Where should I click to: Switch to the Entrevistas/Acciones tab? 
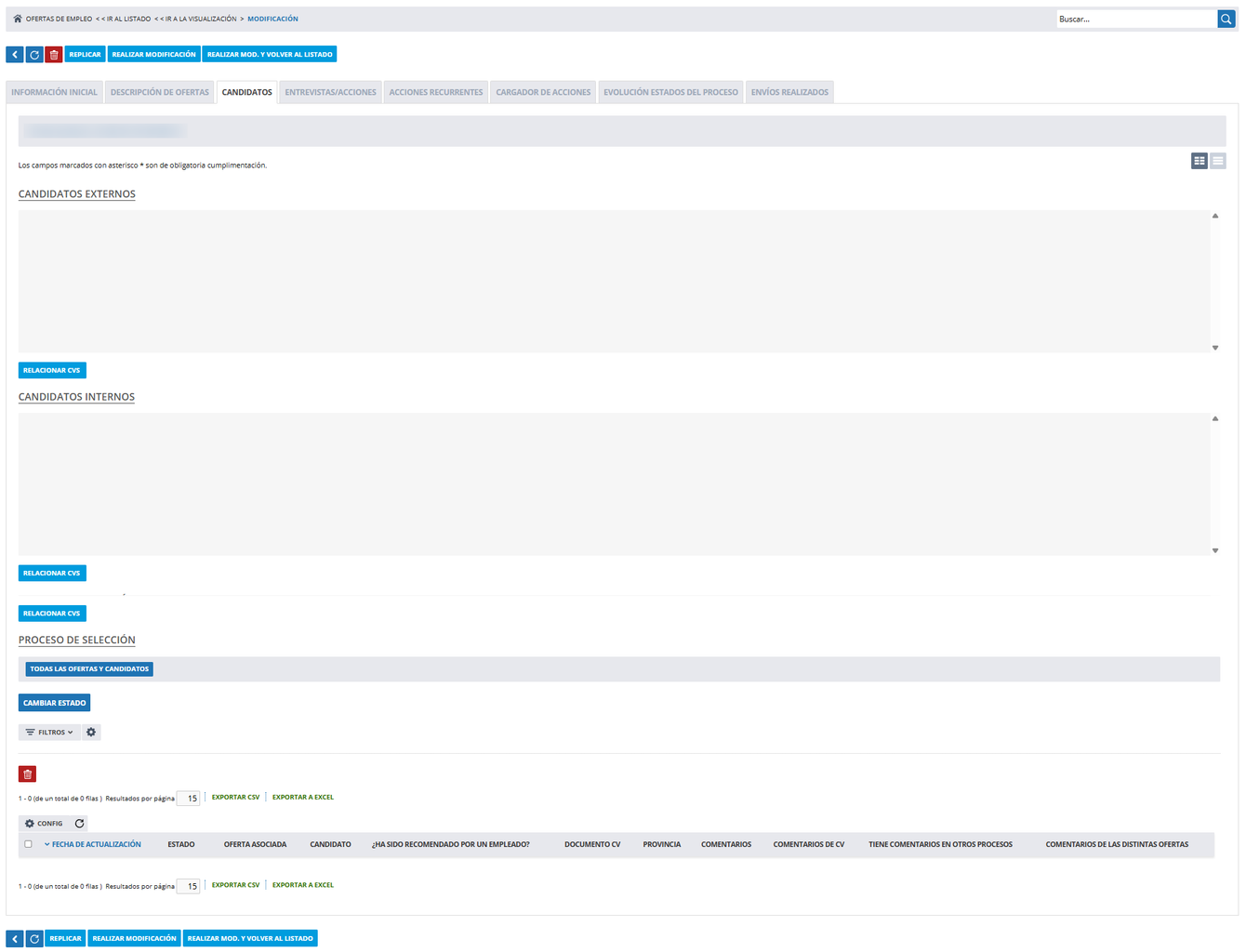tap(331, 92)
